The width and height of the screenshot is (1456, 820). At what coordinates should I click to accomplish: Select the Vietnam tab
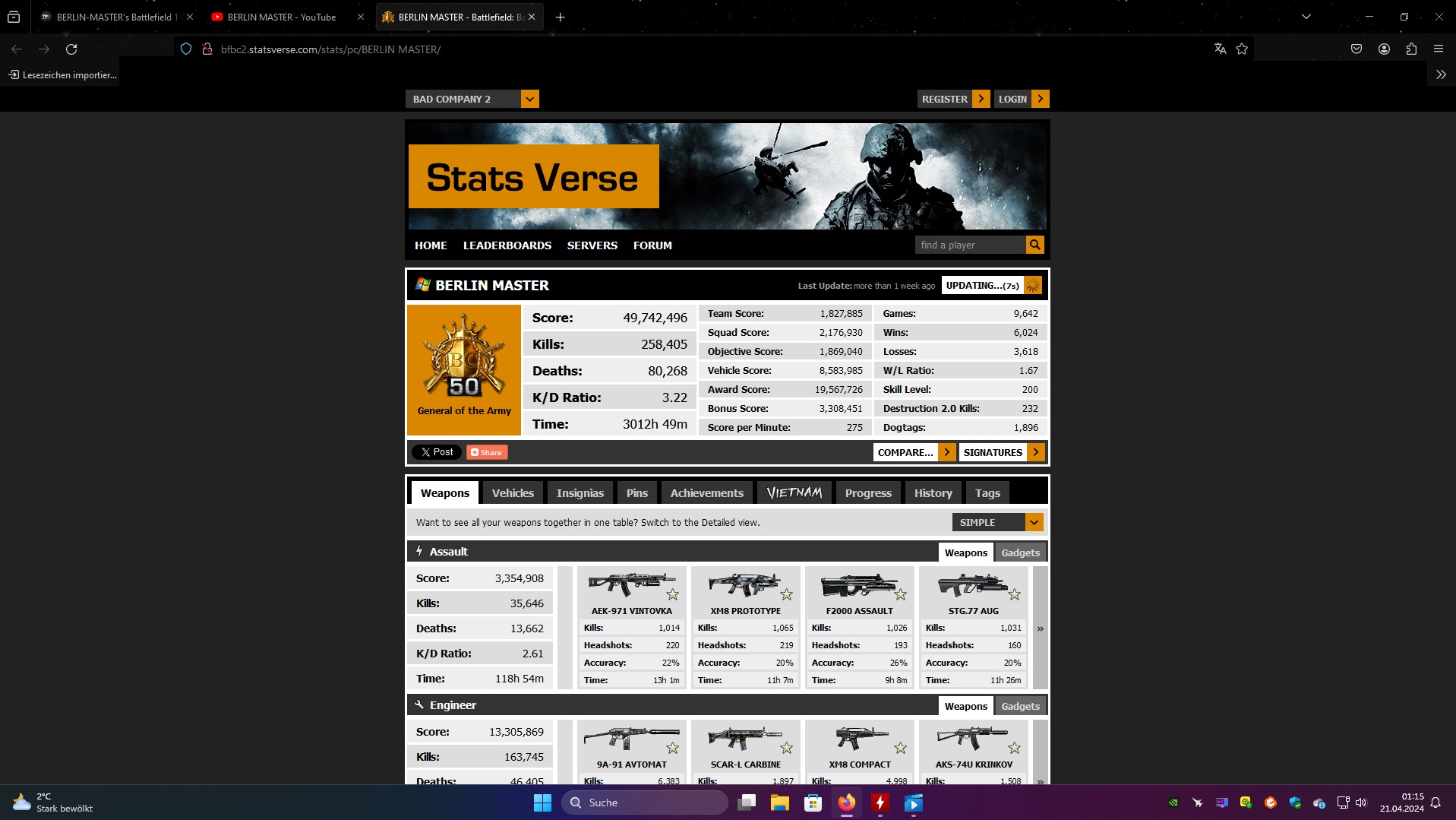pos(794,492)
